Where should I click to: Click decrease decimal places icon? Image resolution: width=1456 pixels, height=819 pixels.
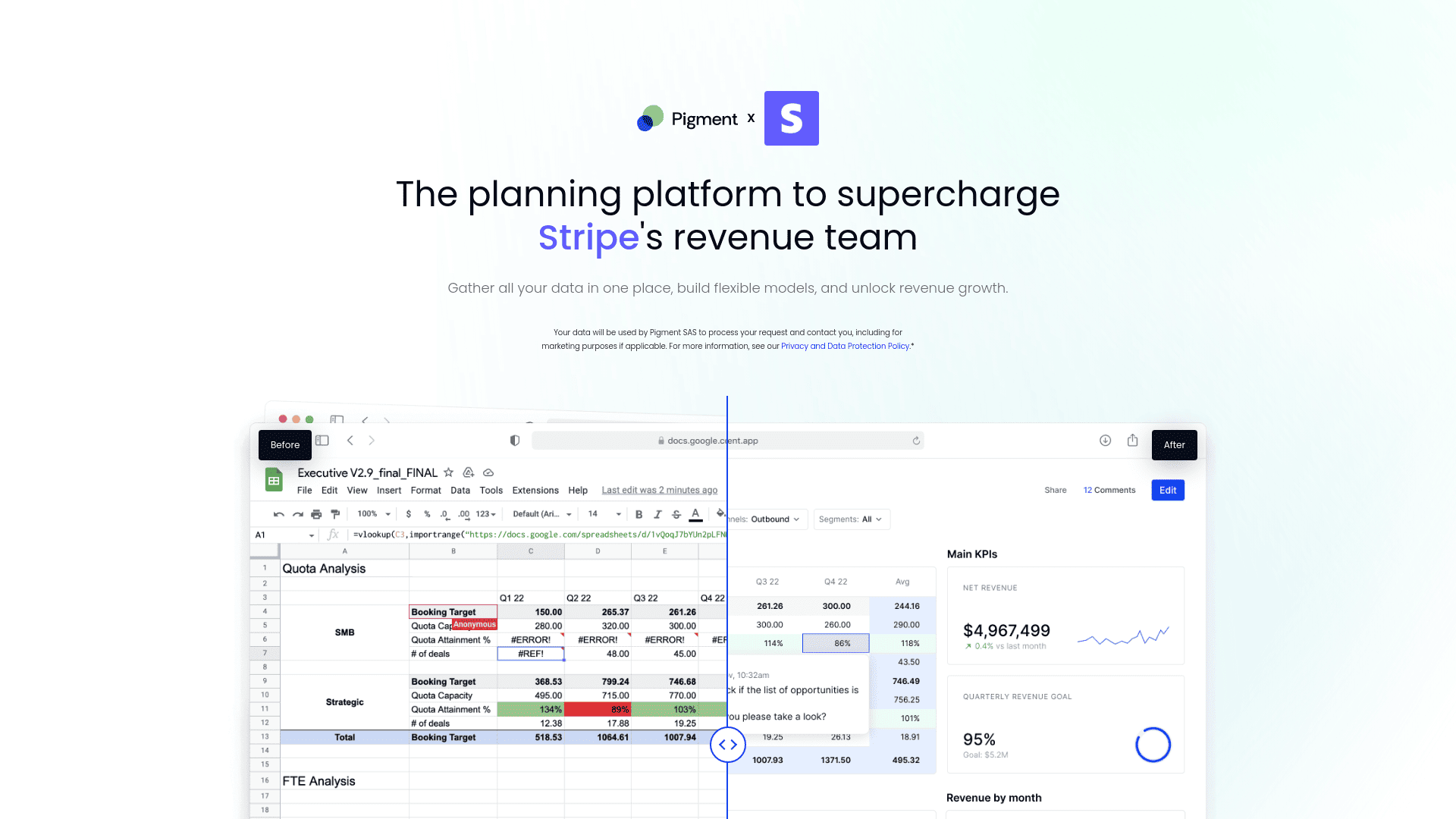[445, 514]
